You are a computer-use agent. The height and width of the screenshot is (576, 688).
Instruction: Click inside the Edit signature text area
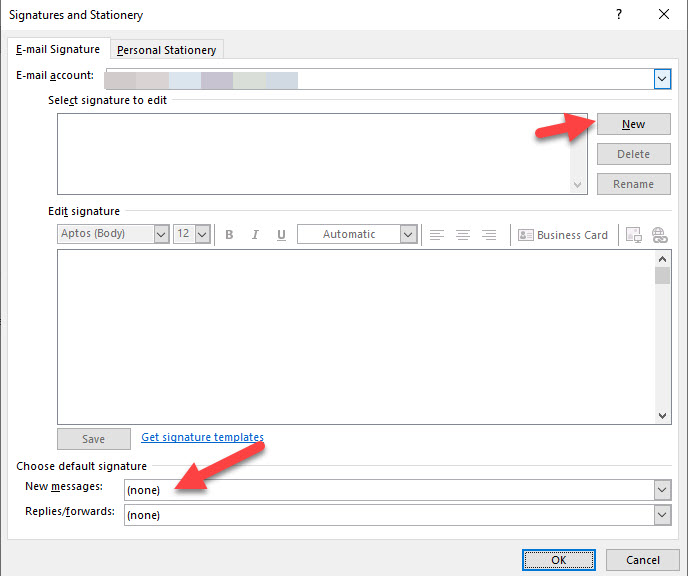[x=356, y=337]
